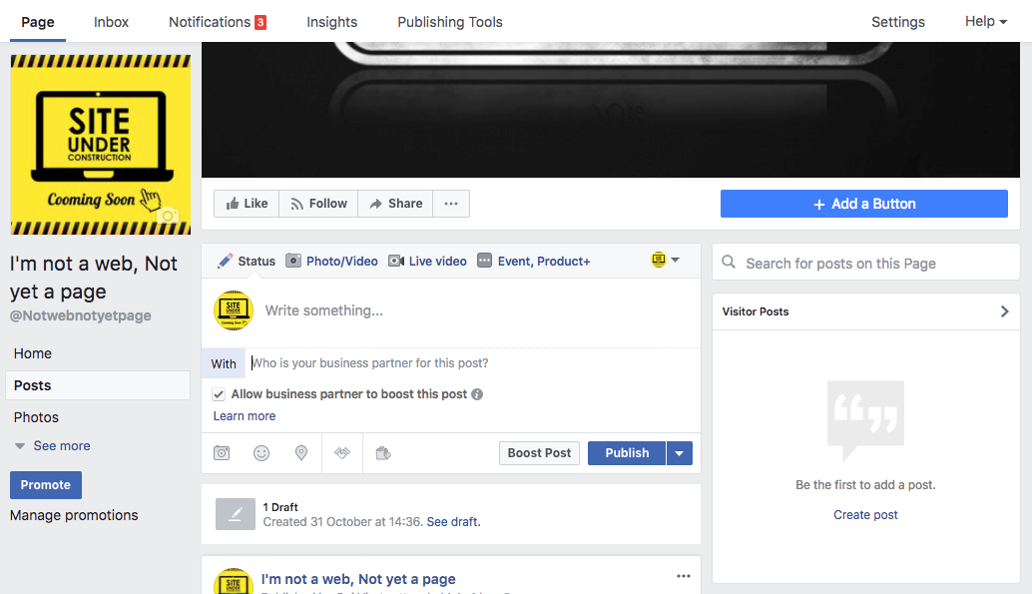Open the Publishing Tools tab
1032x594 pixels.
(450, 22)
